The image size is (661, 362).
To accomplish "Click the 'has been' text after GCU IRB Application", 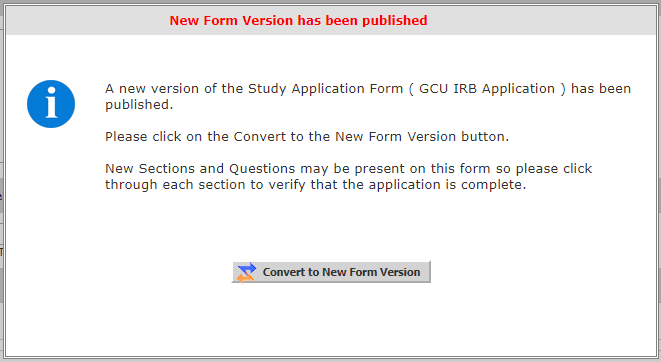I will 601,88.
